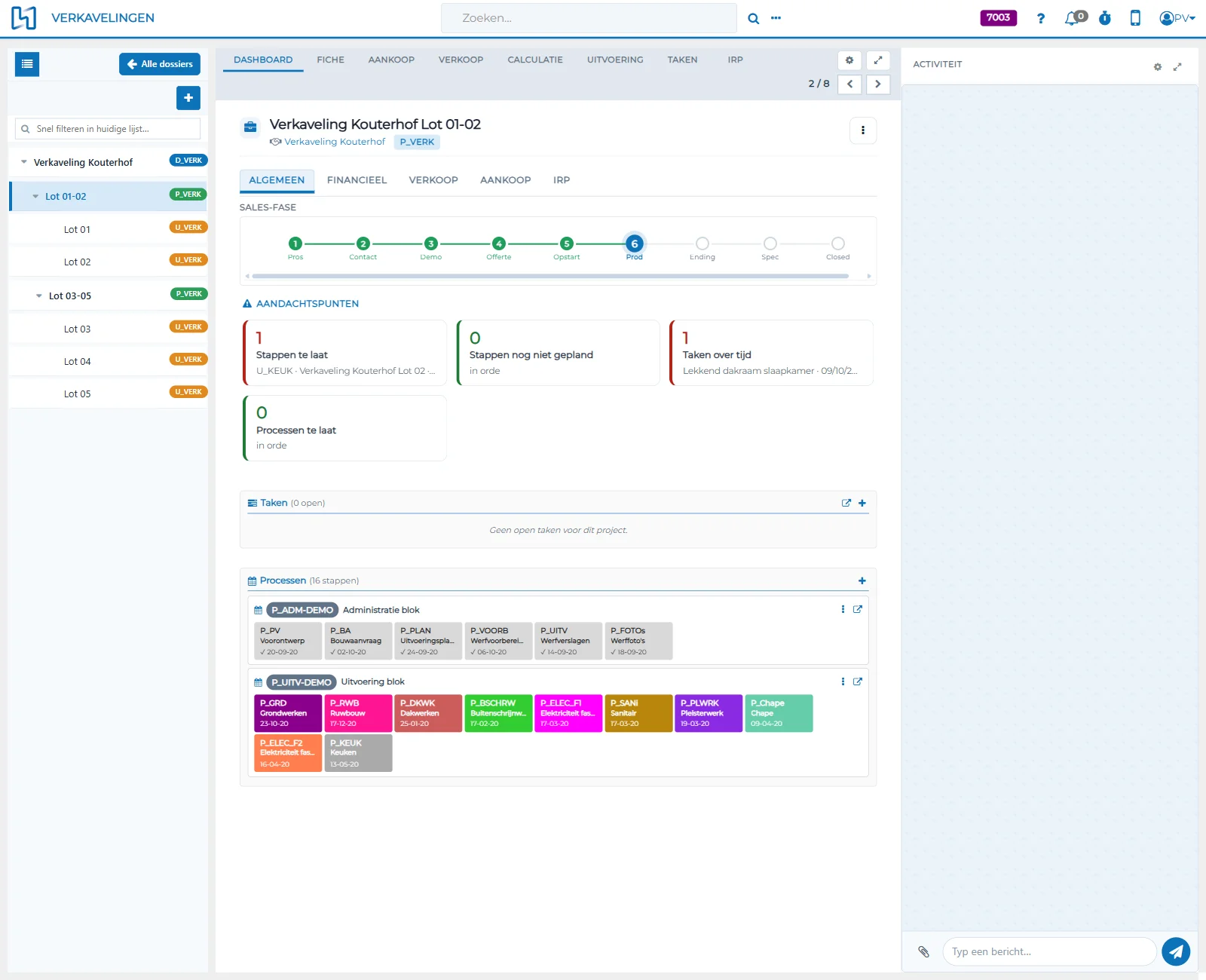1206x980 pixels.
Task: Focus the Zoeken search field
Action: (x=589, y=18)
